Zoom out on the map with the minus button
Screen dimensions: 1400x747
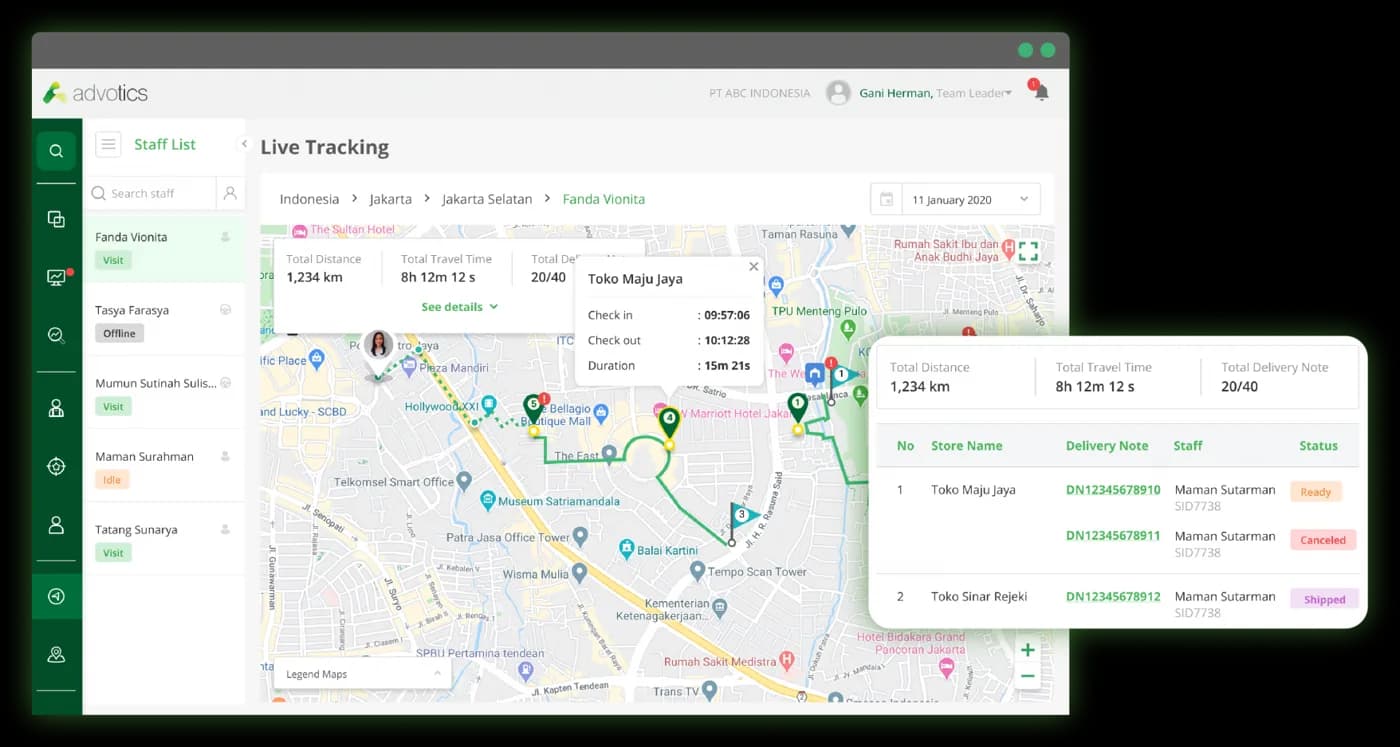(x=1027, y=677)
